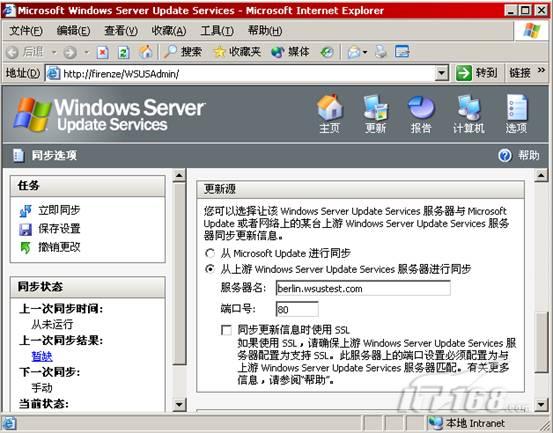Open the 更新 updates section icon
The image size is (553, 433).
coord(376,108)
